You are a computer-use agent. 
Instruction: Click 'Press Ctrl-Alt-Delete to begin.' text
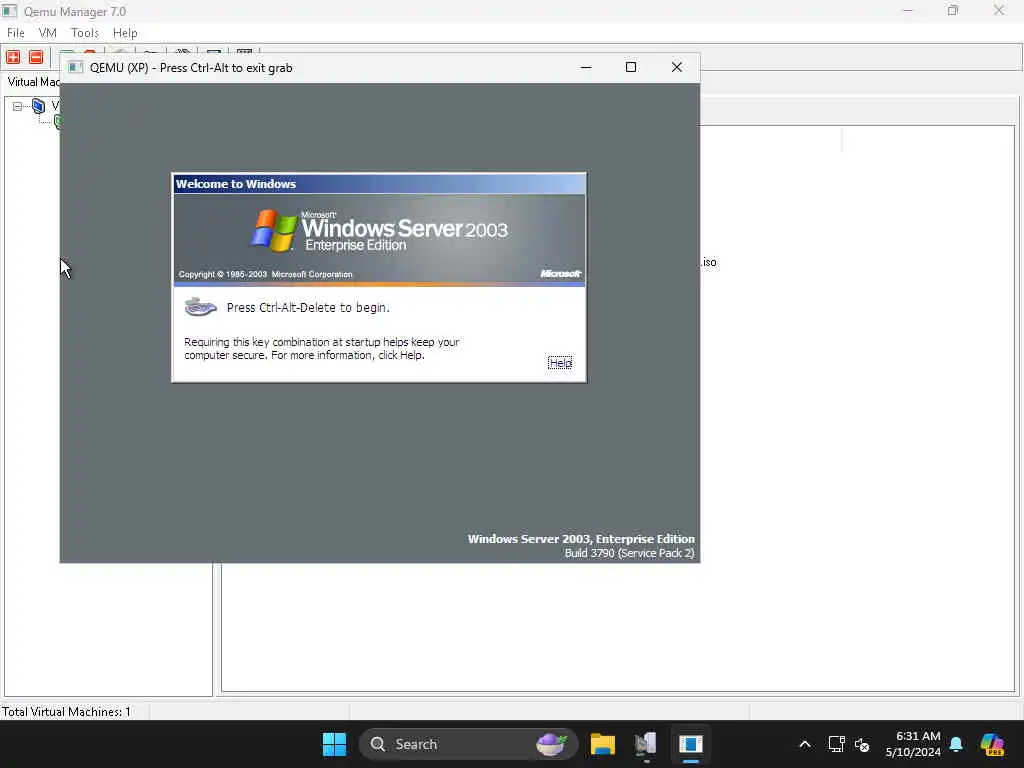coord(308,308)
